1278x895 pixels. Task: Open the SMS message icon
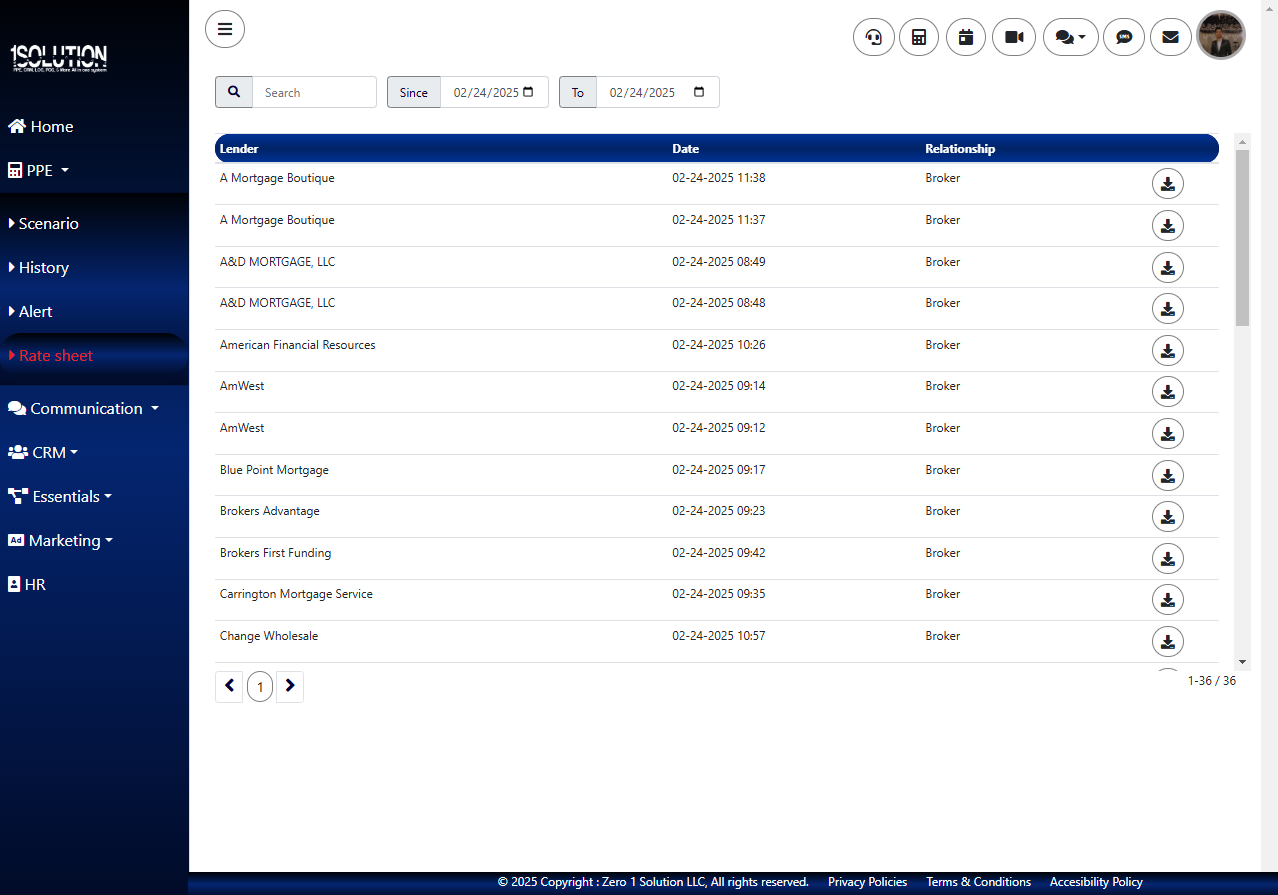point(1124,38)
